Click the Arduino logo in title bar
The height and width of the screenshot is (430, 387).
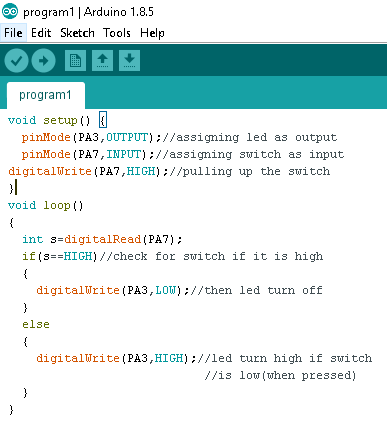coord(10,12)
